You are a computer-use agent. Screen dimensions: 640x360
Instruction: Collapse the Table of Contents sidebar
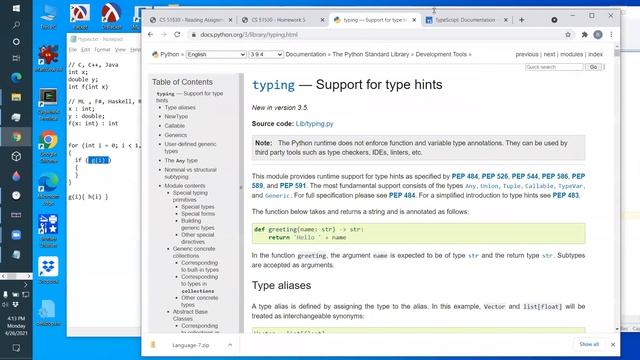click(241, 188)
